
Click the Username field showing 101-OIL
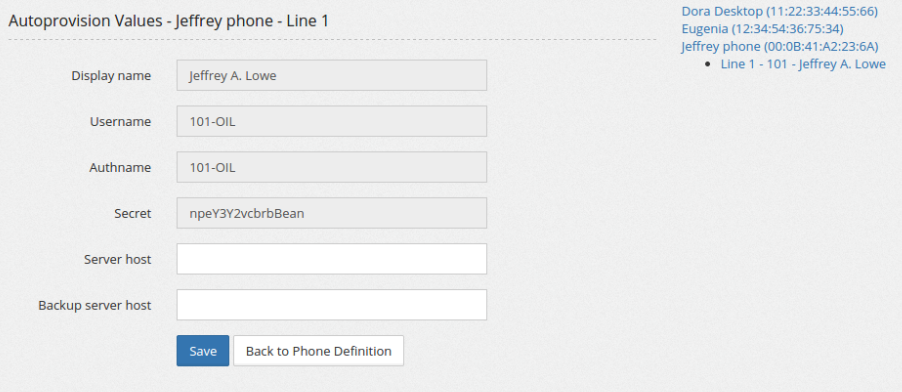[331, 121]
